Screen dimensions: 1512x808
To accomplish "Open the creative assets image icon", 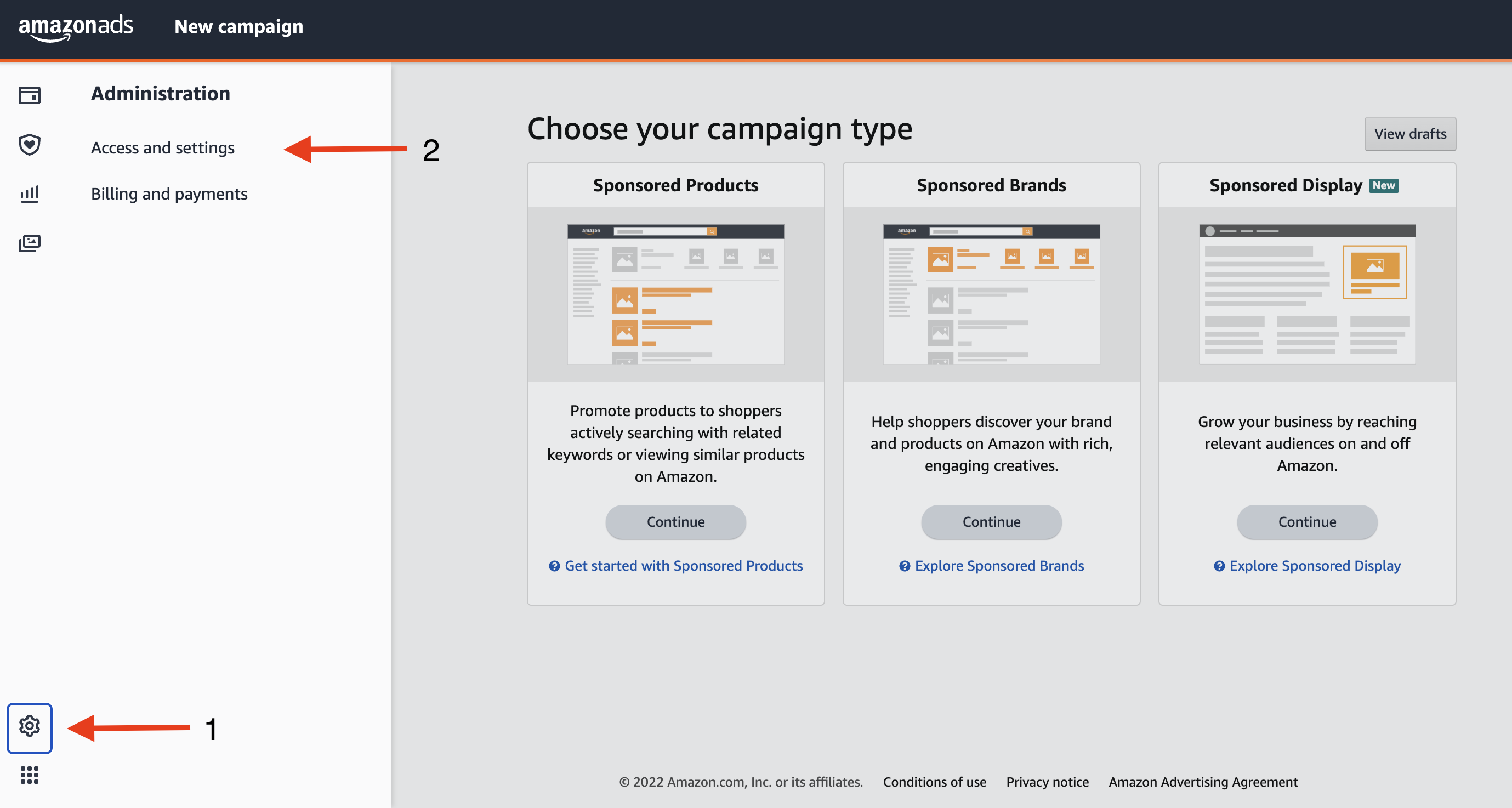I will tap(30, 242).
